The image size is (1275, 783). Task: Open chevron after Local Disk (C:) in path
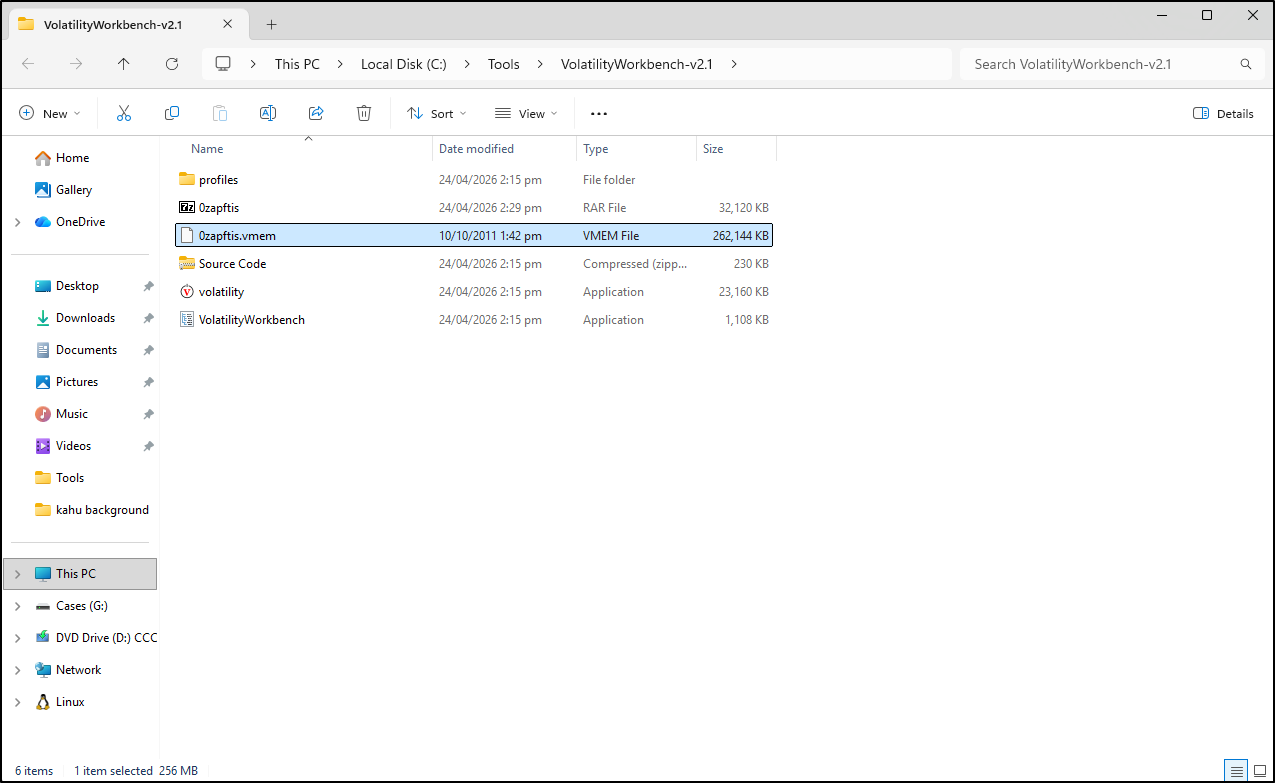pyautogui.click(x=467, y=64)
